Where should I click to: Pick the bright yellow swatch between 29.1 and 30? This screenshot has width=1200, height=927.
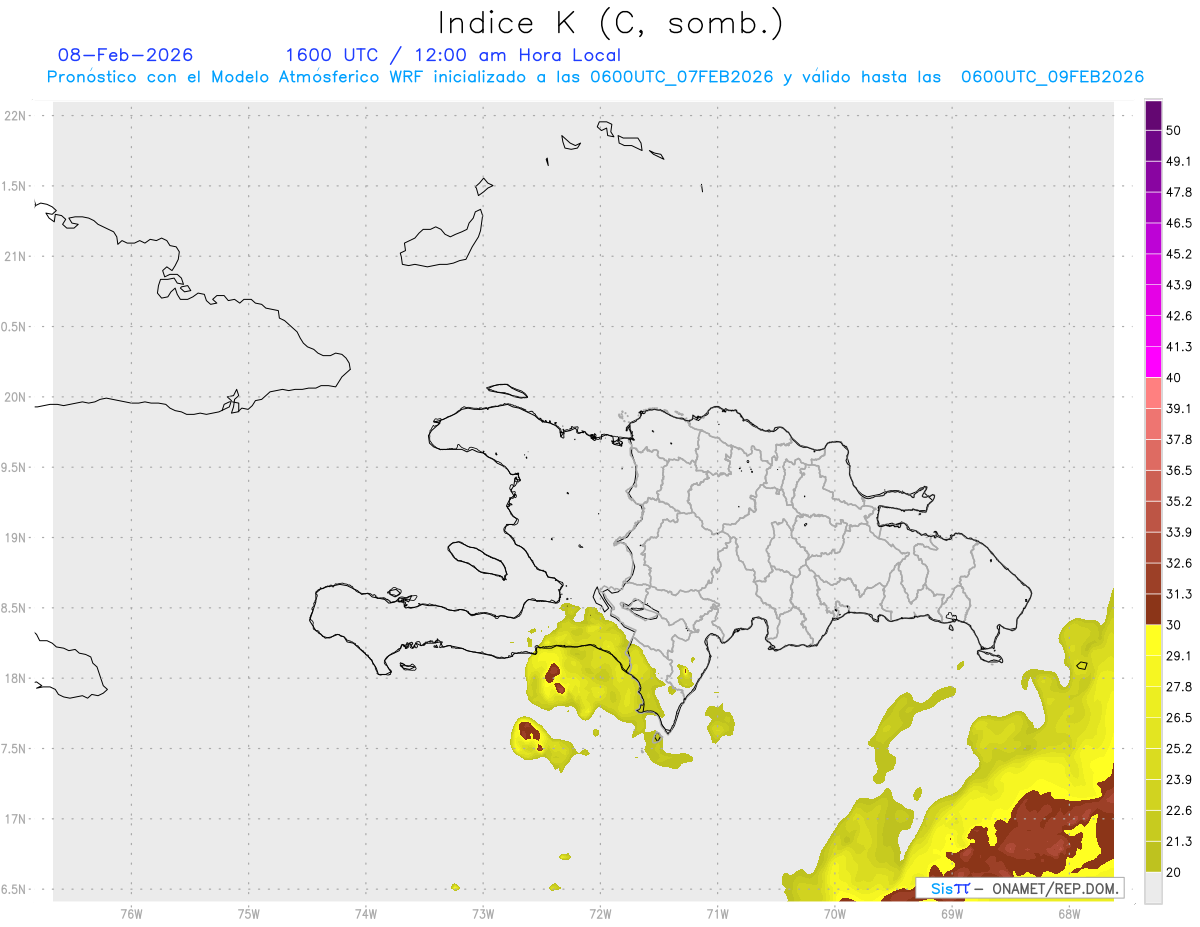(x=1153, y=640)
